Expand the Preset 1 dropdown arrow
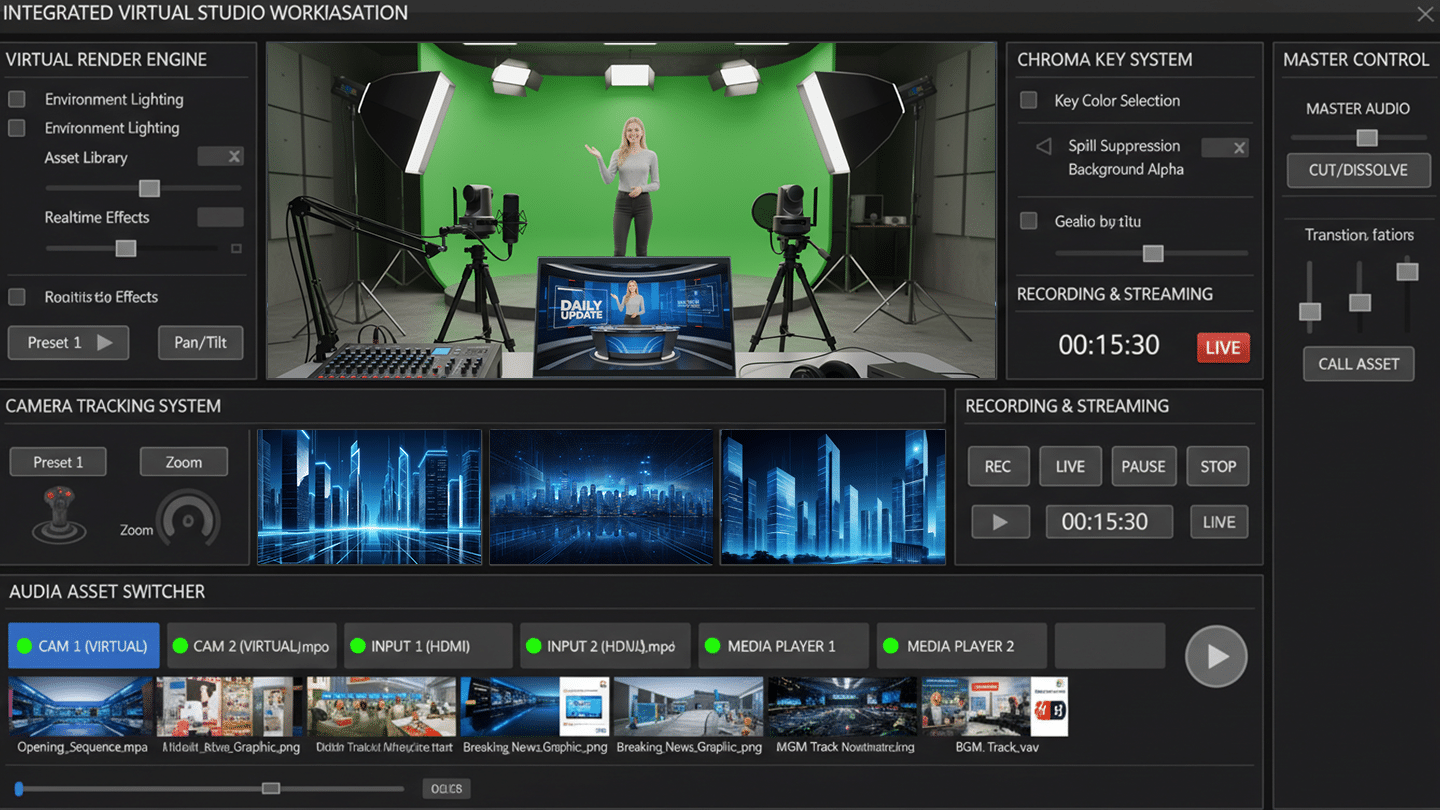 coord(102,342)
